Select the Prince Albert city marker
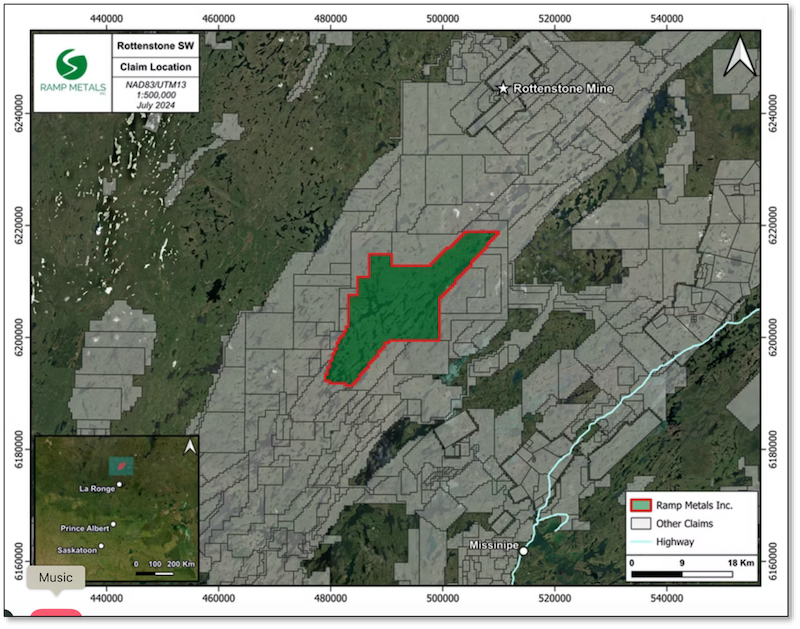 (x=115, y=523)
